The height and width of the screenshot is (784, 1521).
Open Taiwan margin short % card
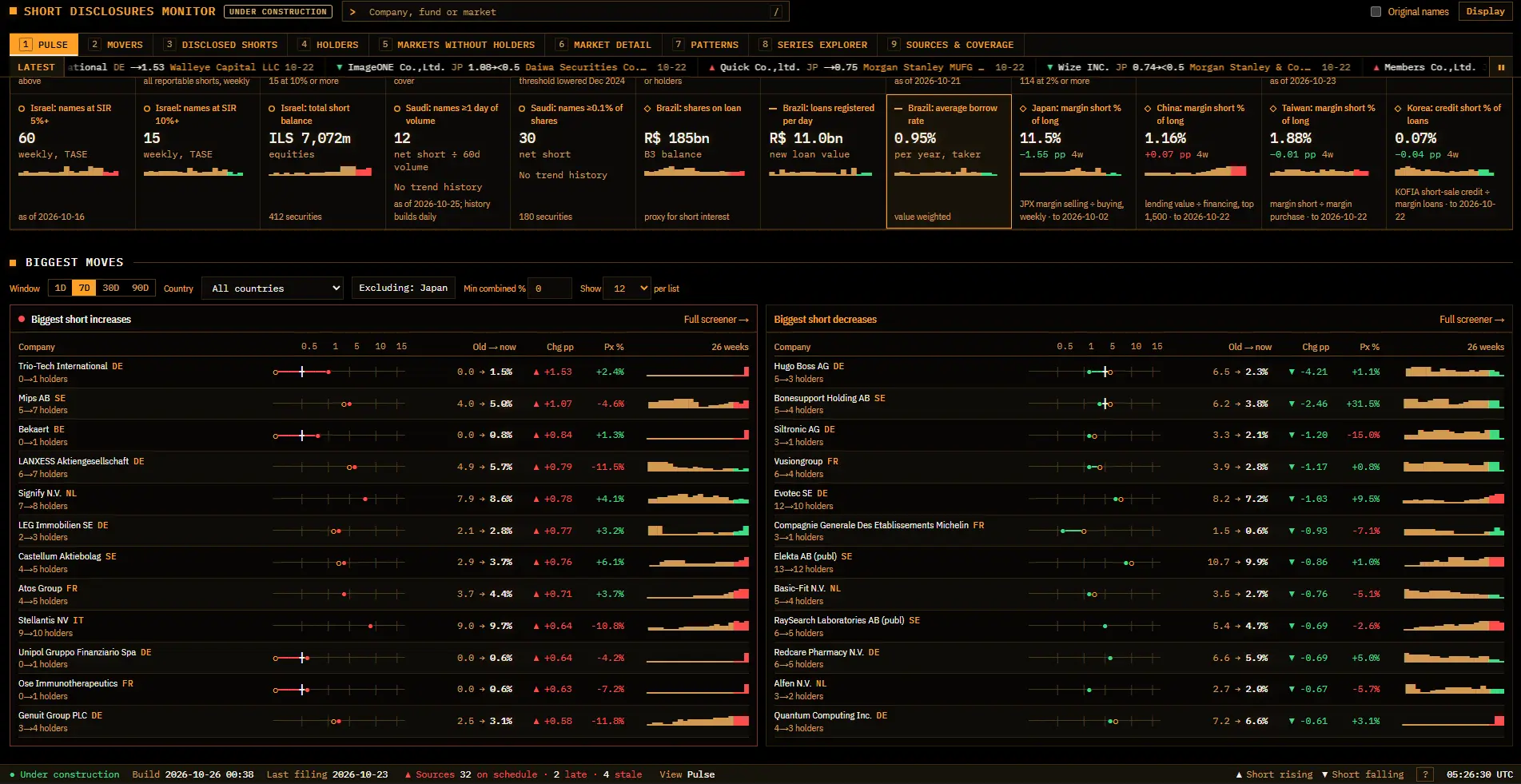coord(1324,162)
